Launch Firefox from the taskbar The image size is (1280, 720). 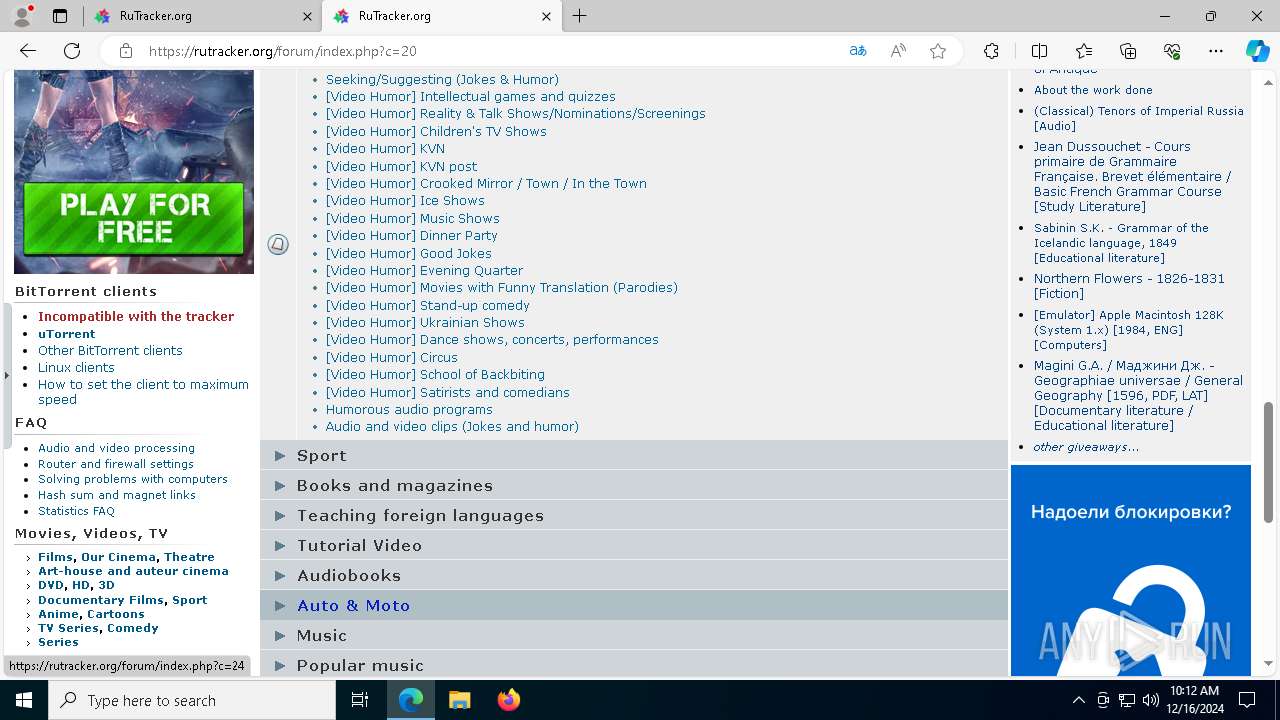point(509,700)
